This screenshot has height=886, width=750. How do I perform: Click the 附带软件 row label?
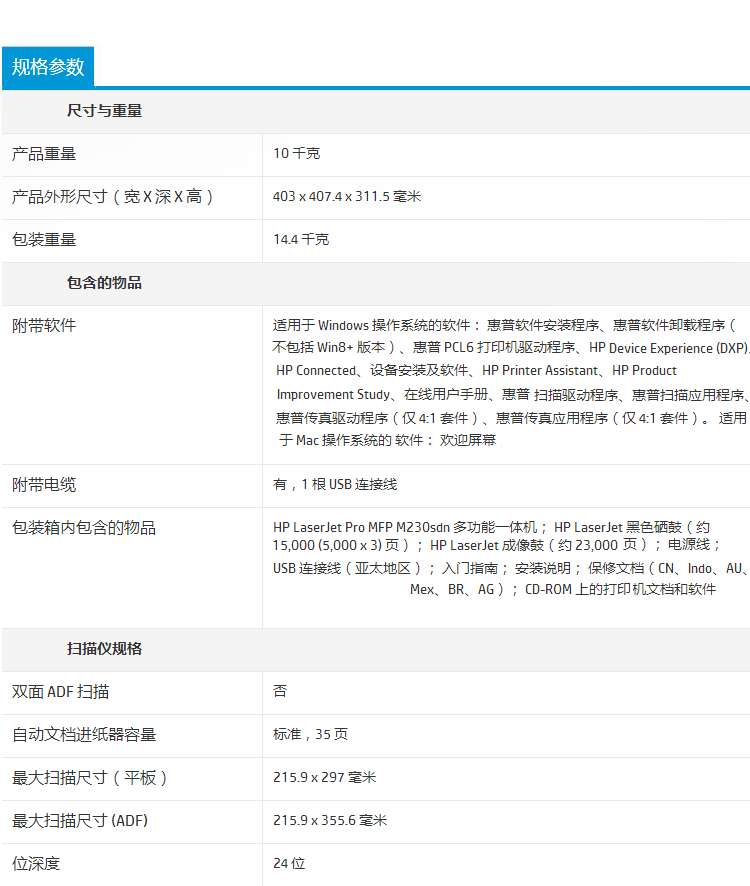tap(44, 325)
